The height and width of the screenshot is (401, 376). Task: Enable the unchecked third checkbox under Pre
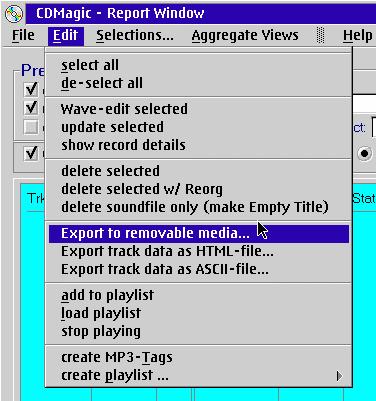31,127
